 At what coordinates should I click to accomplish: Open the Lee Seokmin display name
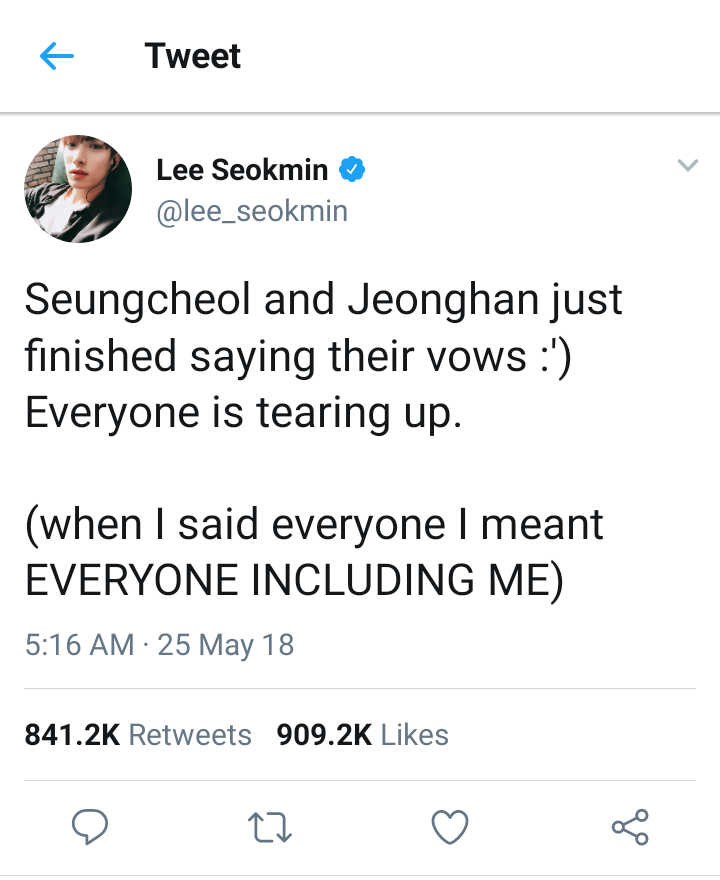click(242, 169)
